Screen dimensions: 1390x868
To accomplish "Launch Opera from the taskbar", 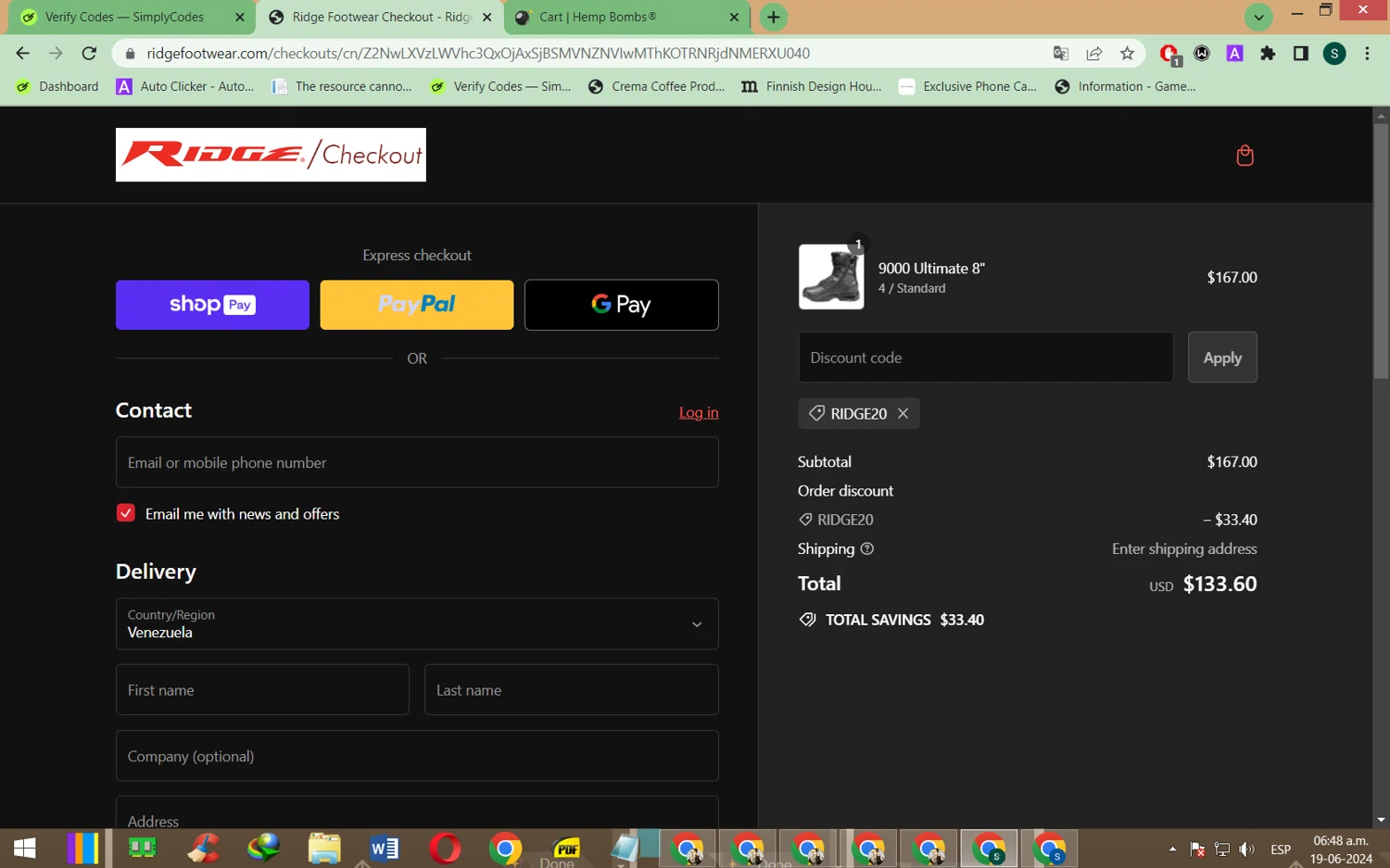I will point(445,848).
